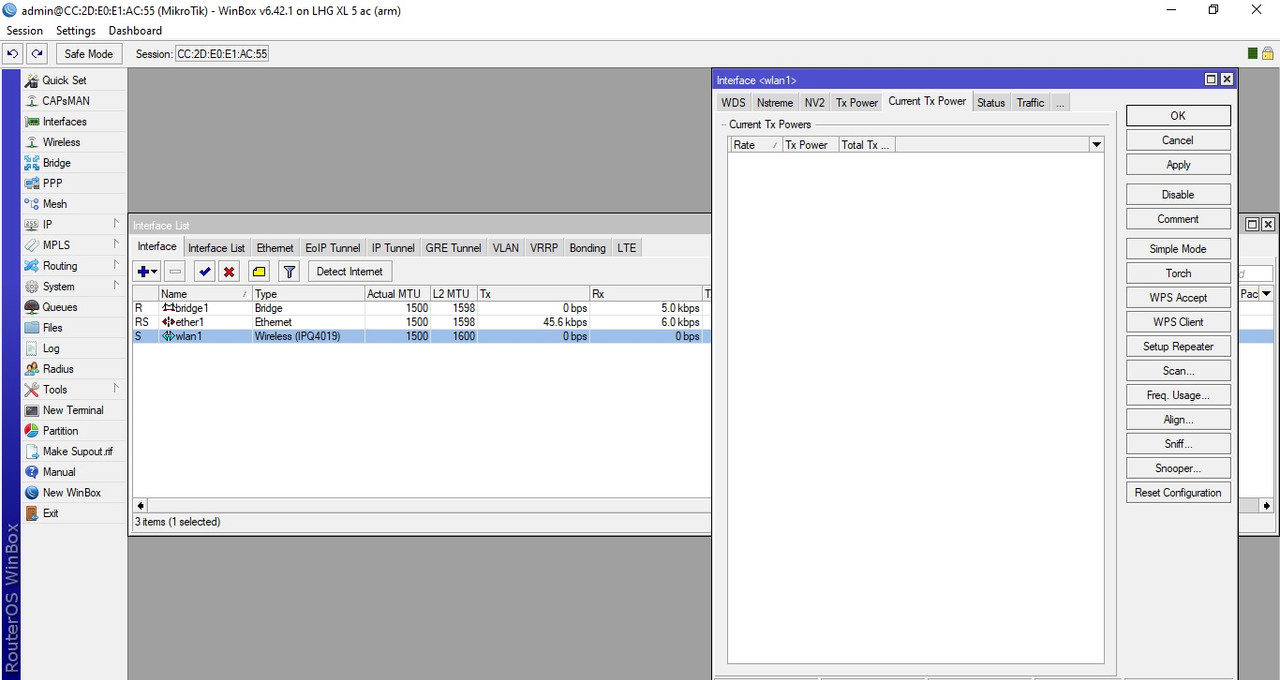
Task: Sort by Name column header
Action: pos(204,294)
